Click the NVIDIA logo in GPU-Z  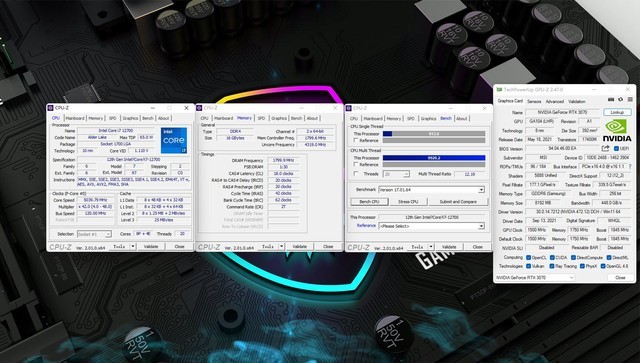click(x=617, y=130)
